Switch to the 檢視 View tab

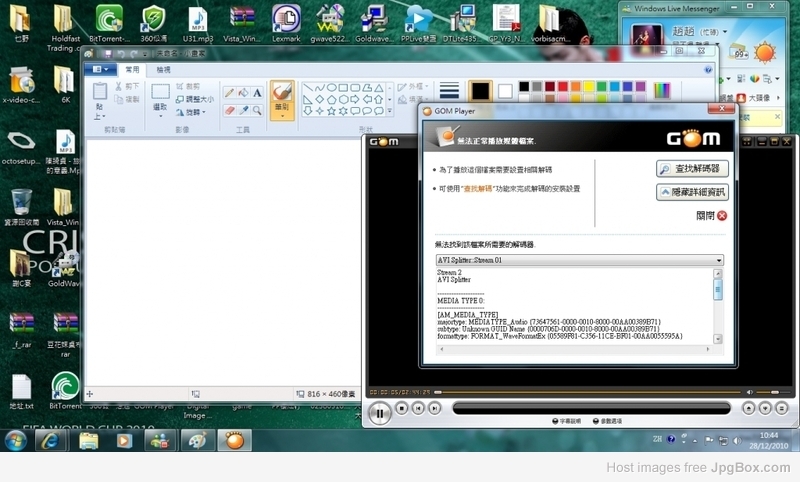pos(163,70)
